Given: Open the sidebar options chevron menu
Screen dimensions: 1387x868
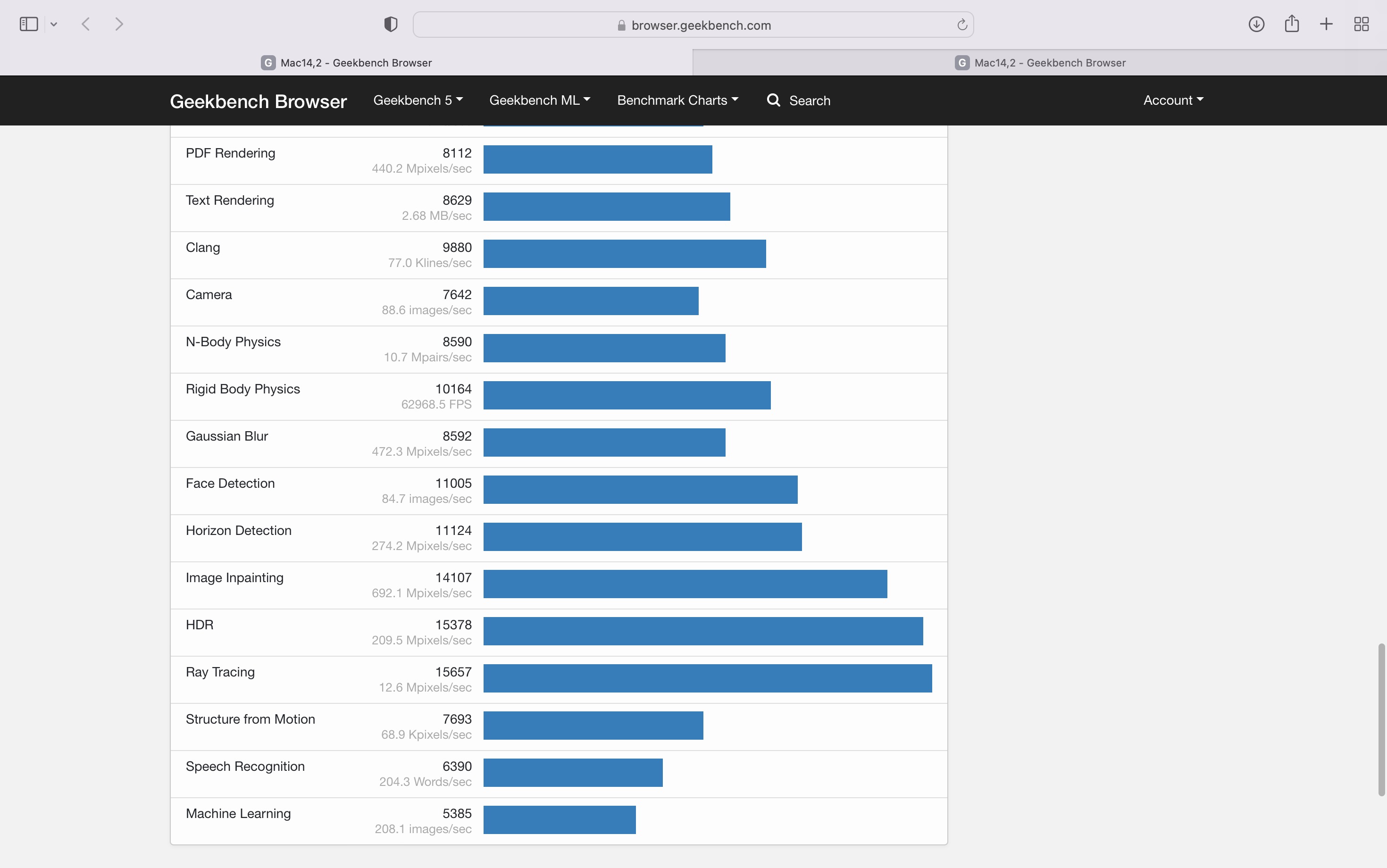Looking at the screenshot, I should 54,24.
